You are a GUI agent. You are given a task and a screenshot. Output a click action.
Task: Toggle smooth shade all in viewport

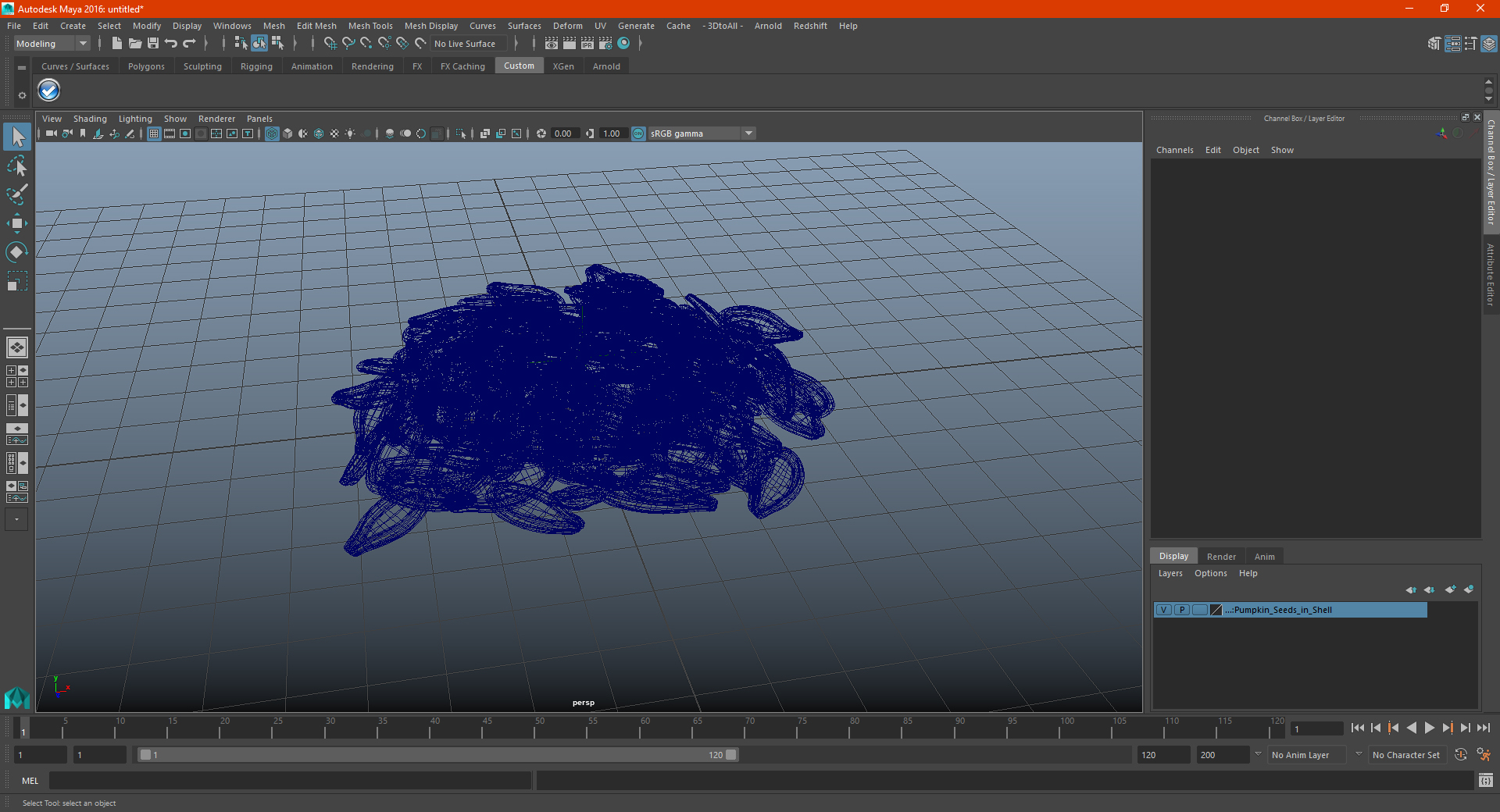point(287,134)
